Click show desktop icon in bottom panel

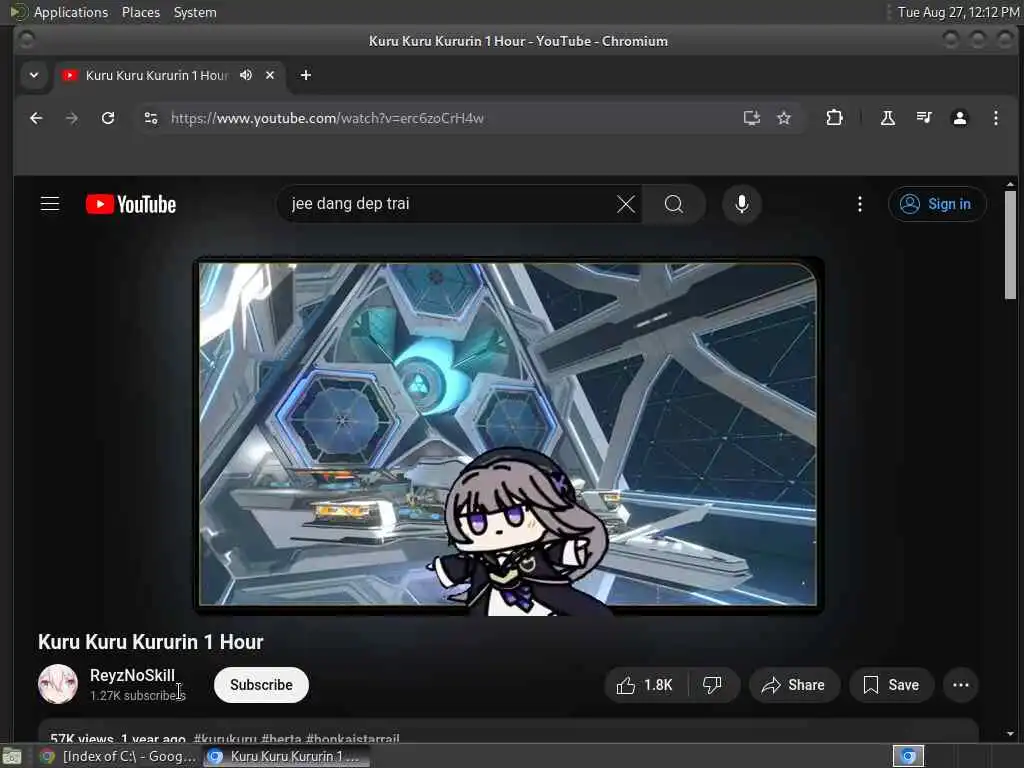click(12, 757)
